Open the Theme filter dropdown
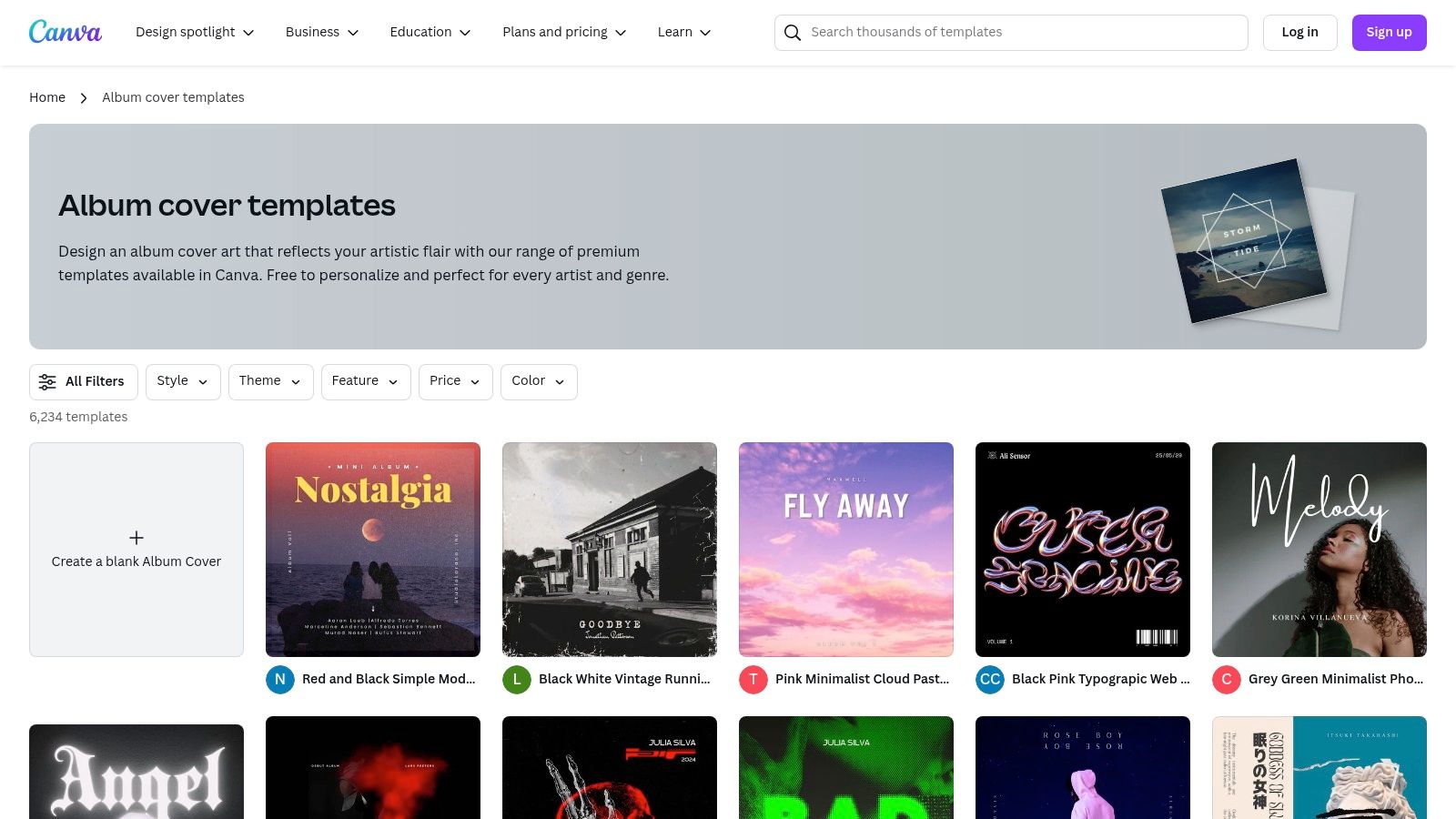This screenshot has height=819, width=1456. click(x=270, y=381)
